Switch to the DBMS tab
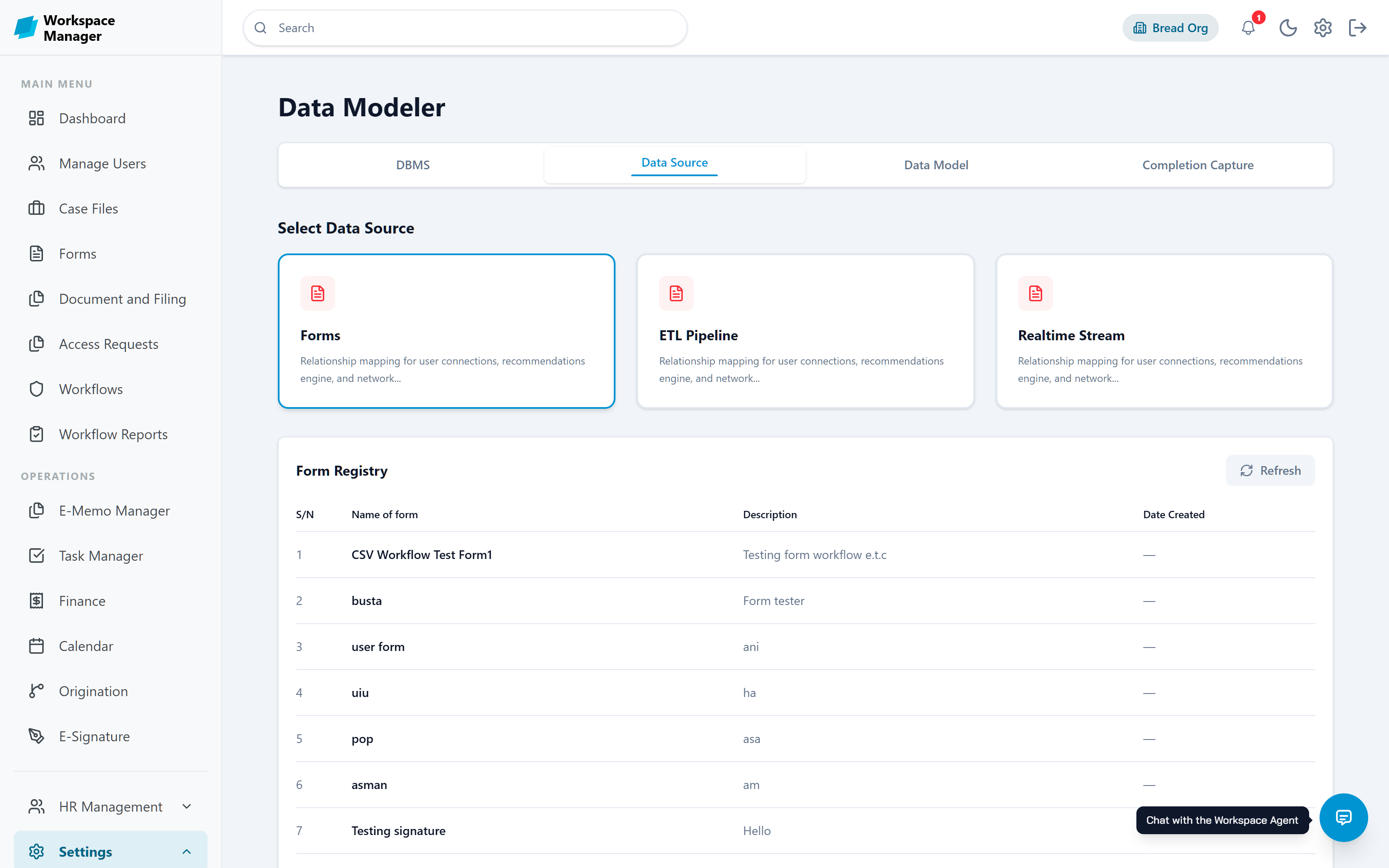The width and height of the screenshot is (1389, 868). (x=413, y=165)
